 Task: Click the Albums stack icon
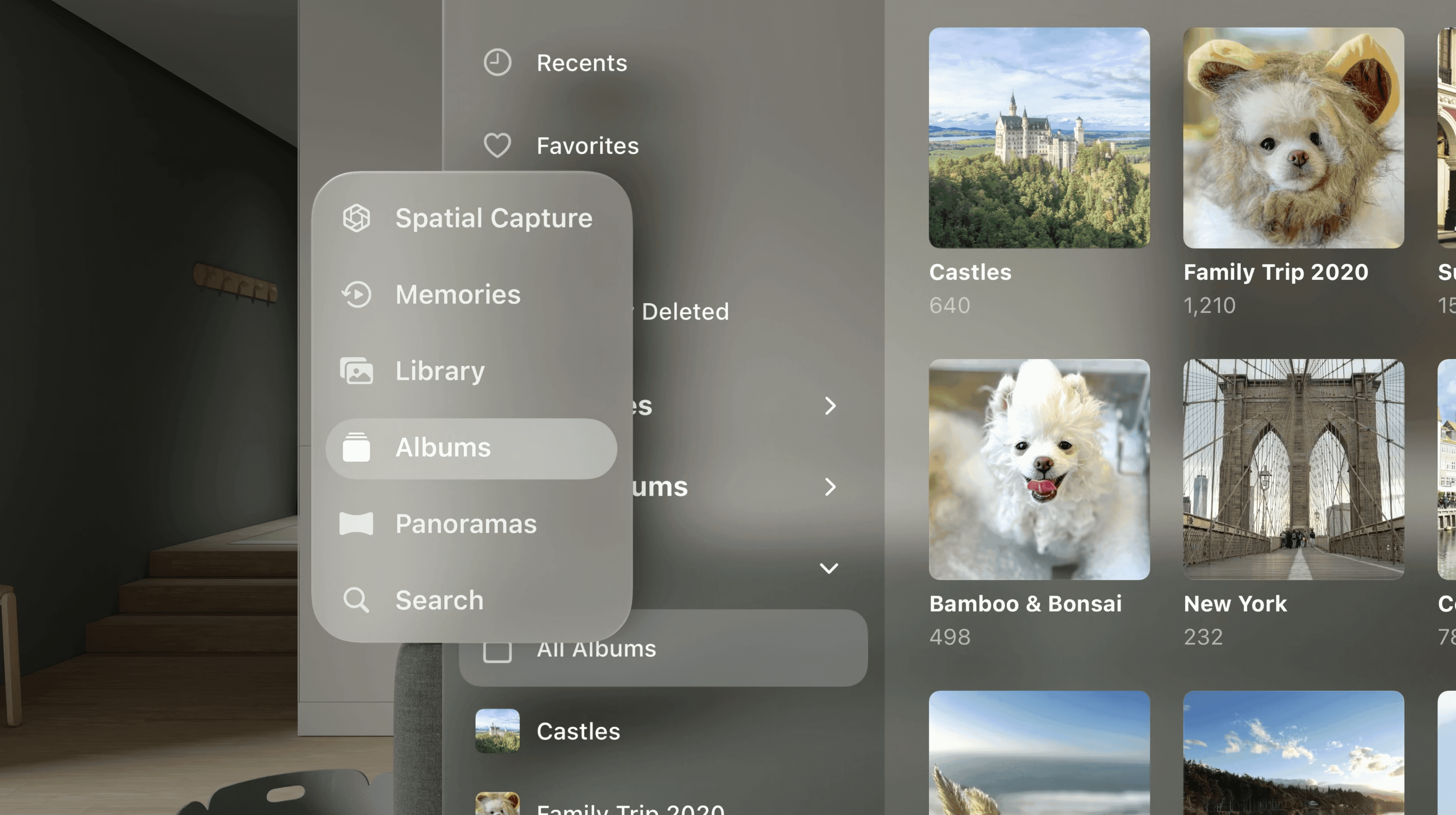[357, 447]
